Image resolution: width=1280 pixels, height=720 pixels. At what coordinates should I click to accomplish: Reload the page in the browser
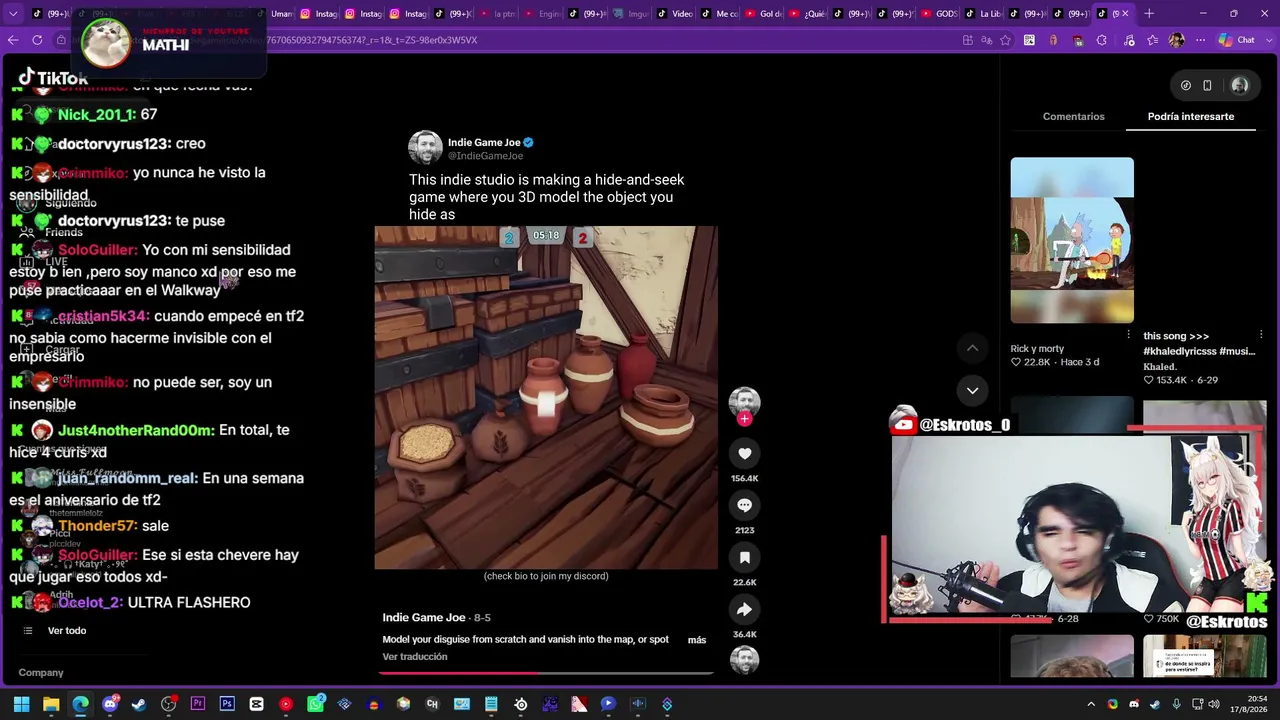tap(37, 40)
